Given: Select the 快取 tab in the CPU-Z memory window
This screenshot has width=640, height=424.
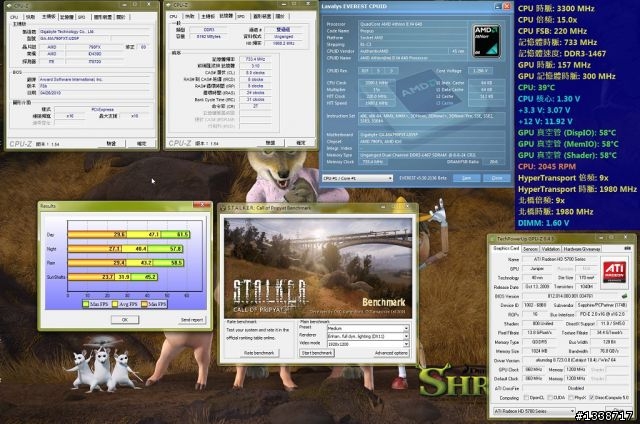Looking at the screenshot, I should click(x=189, y=16).
